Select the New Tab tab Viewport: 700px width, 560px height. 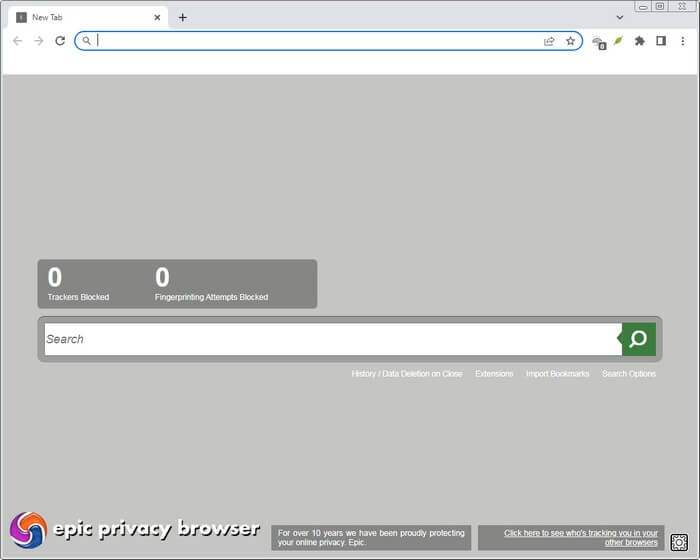[x=88, y=17]
